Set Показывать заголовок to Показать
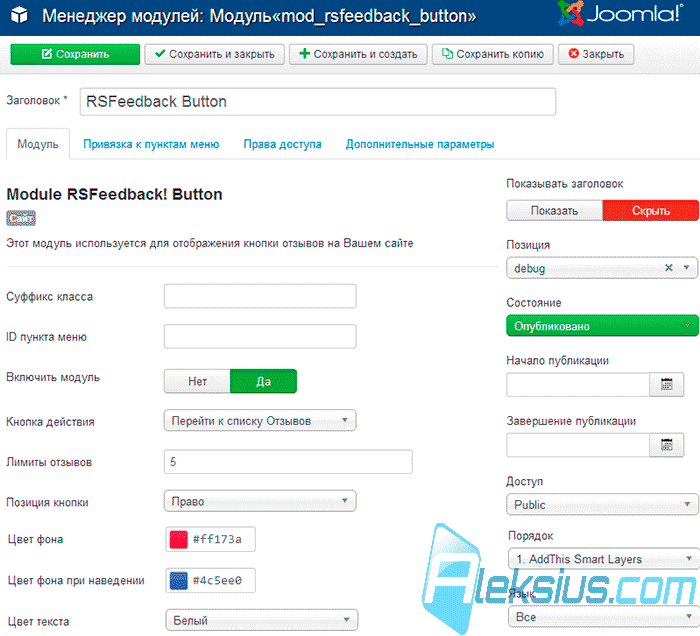 pos(554,211)
